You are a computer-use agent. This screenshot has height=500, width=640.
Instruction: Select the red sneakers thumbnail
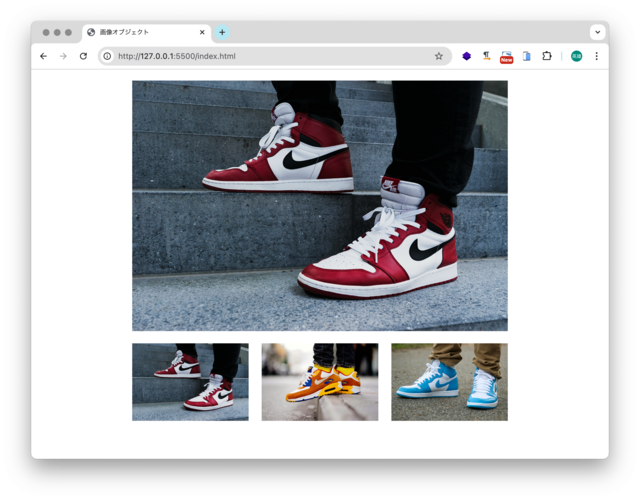pos(190,382)
